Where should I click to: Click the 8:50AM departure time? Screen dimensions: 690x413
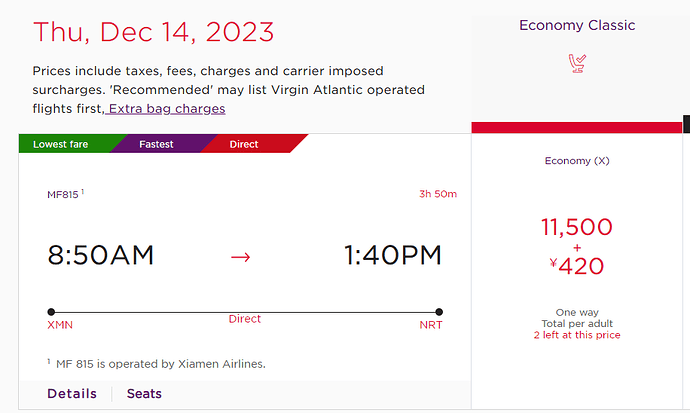point(101,255)
